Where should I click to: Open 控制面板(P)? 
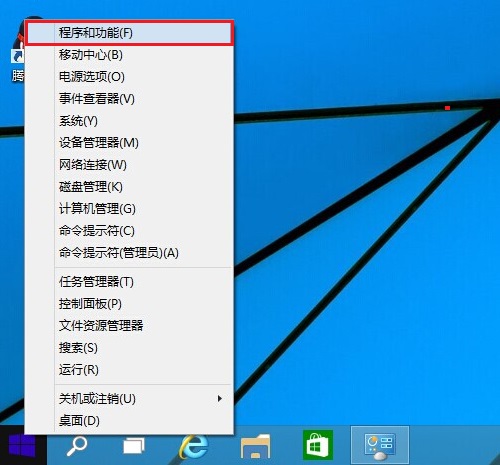tap(129, 304)
